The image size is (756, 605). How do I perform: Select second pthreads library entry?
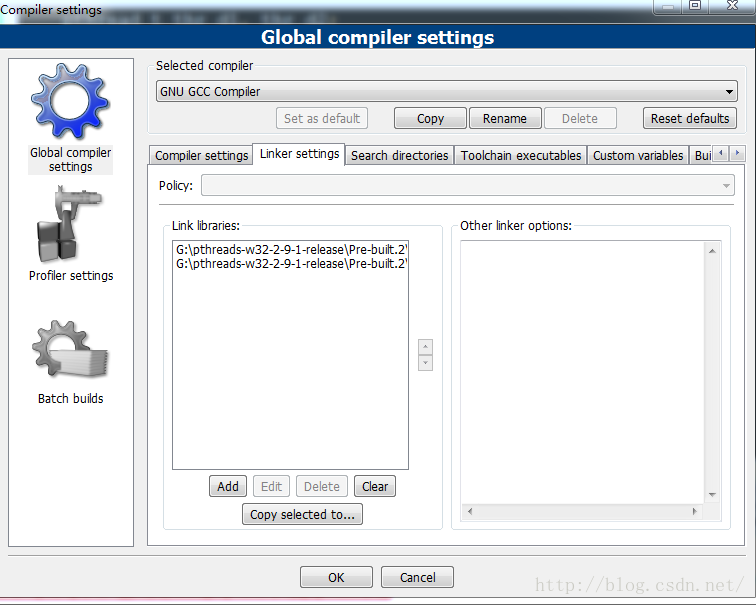(290, 264)
